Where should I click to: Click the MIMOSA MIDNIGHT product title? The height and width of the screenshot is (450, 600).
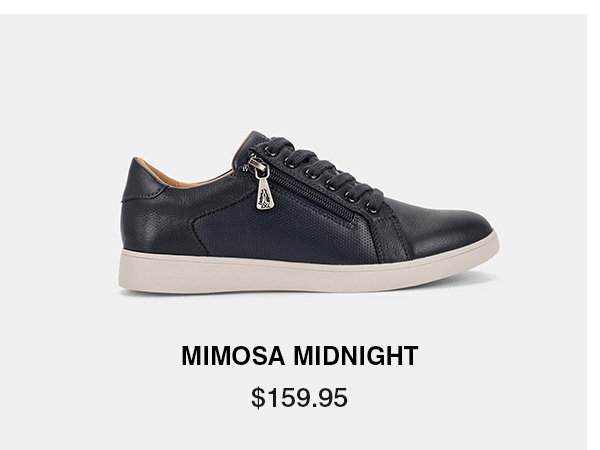(x=300, y=356)
